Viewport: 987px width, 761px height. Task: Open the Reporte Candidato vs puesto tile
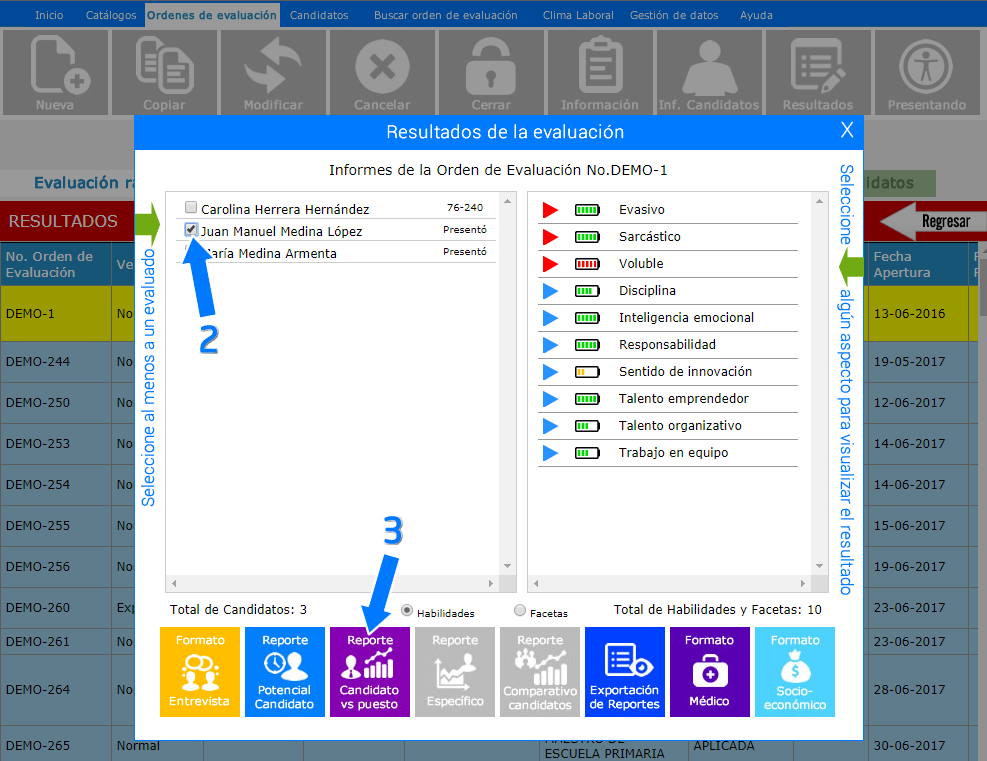coord(369,672)
